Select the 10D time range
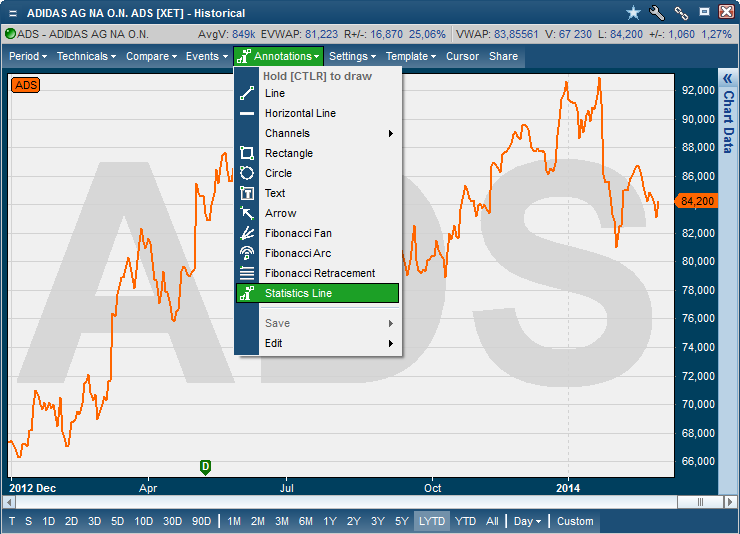The image size is (740, 534). pyautogui.click(x=143, y=521)
